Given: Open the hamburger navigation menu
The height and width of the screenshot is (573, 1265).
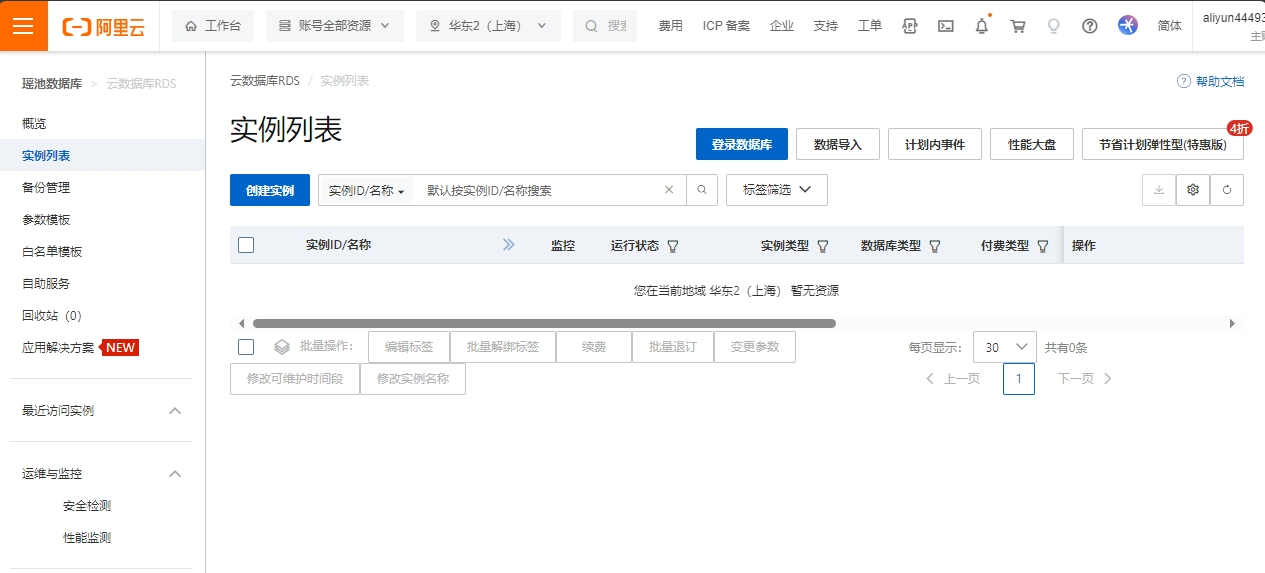Looking at the screenshot, I should pyautogui.click(x=23, y=26).
